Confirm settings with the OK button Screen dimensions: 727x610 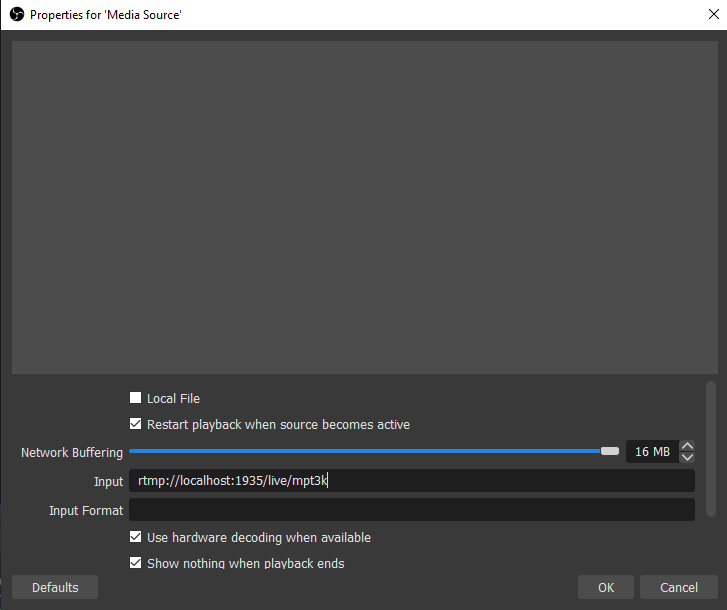pos(606,587)
